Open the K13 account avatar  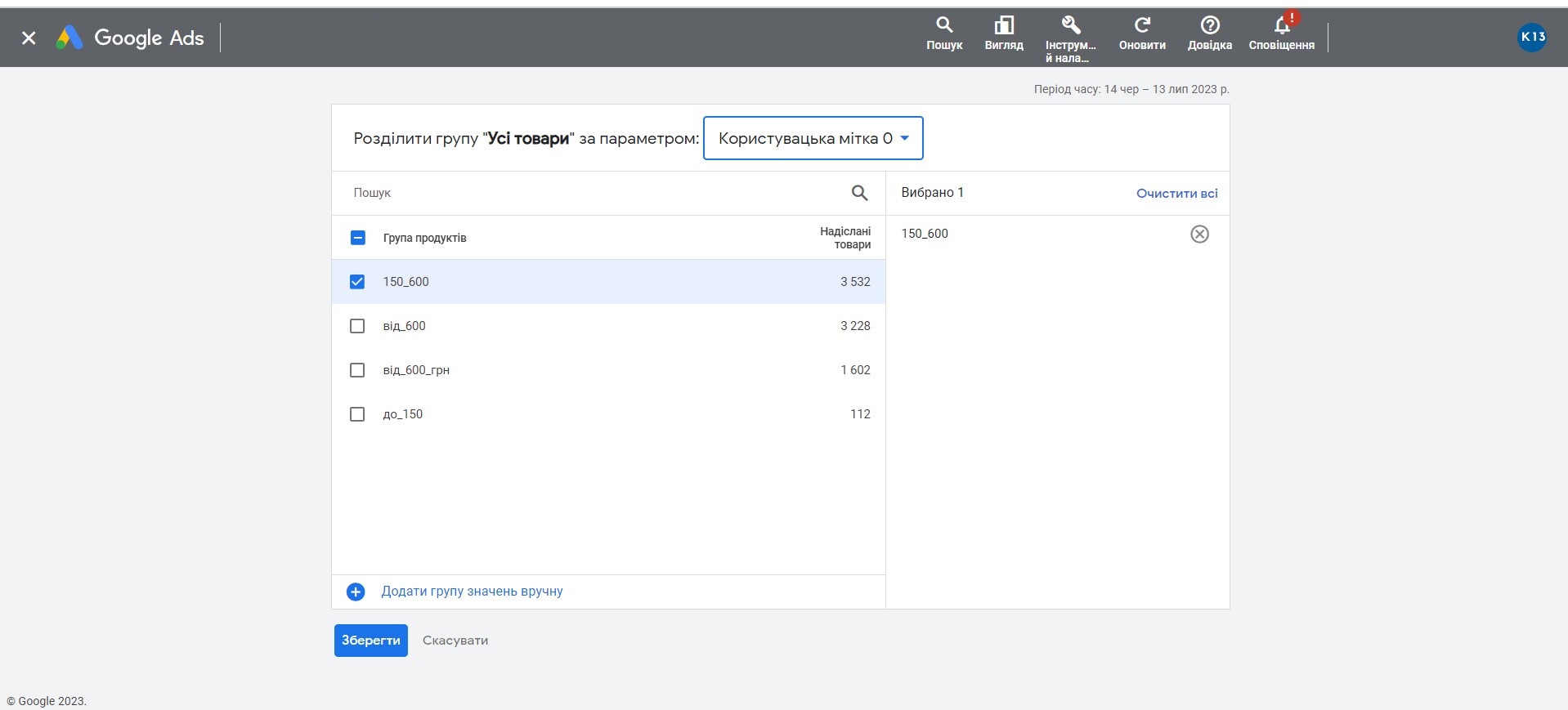point(1532,37)
